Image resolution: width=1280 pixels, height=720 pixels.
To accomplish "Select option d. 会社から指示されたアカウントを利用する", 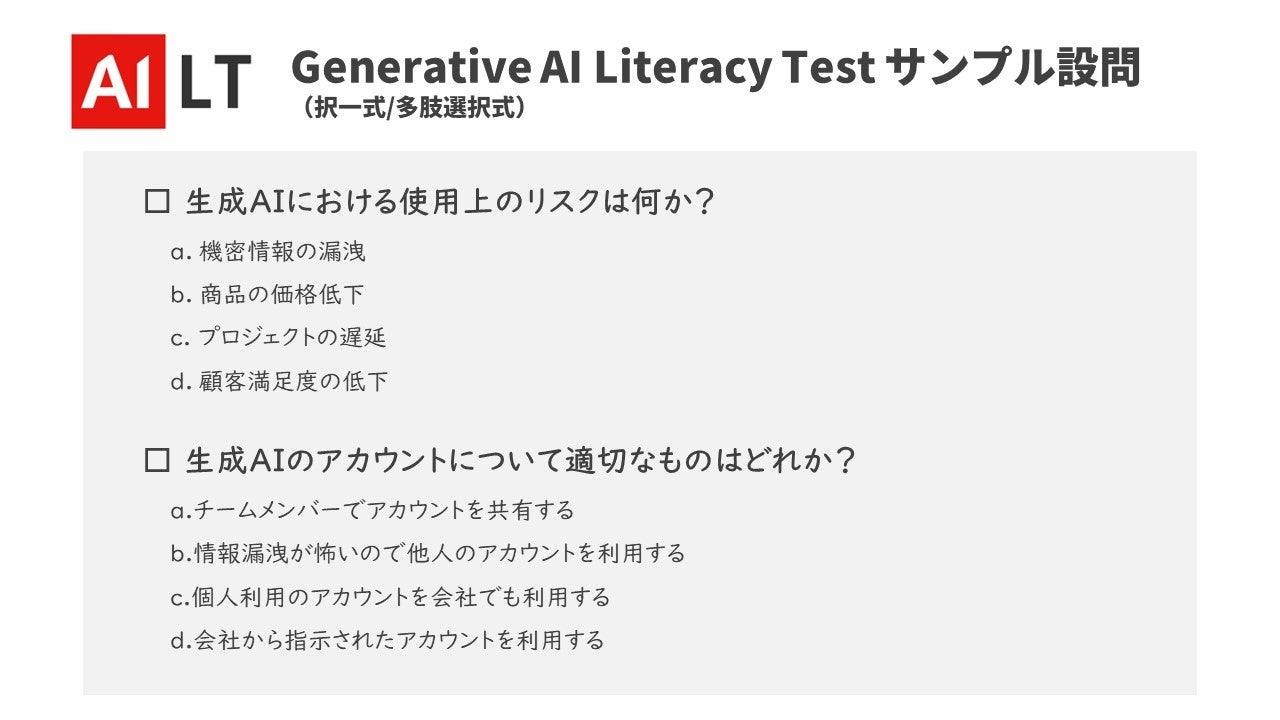I will 387,640.
